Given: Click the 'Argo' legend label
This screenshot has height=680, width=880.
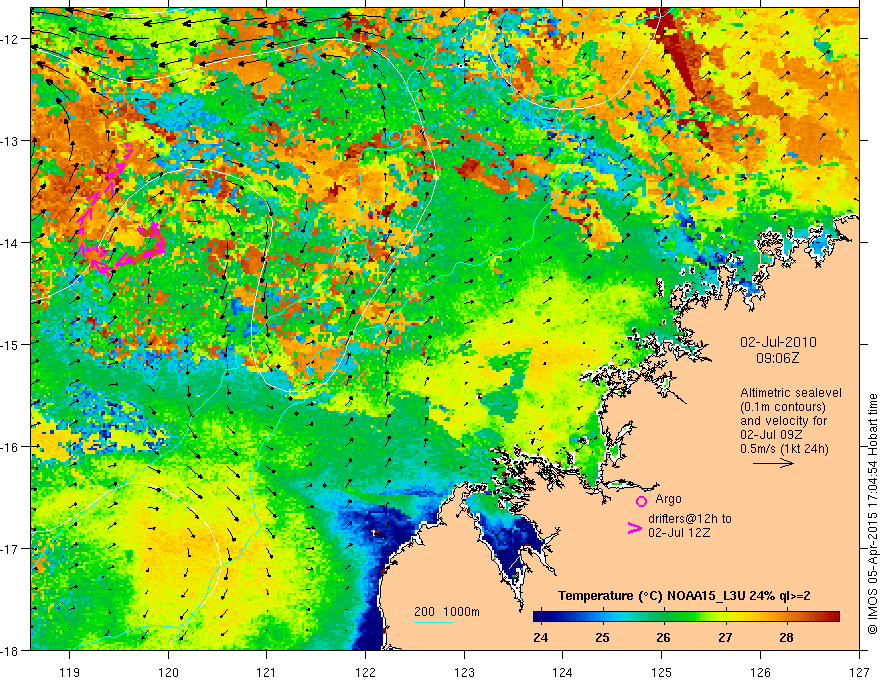Looking at the screenshot, I should point(668,499).
